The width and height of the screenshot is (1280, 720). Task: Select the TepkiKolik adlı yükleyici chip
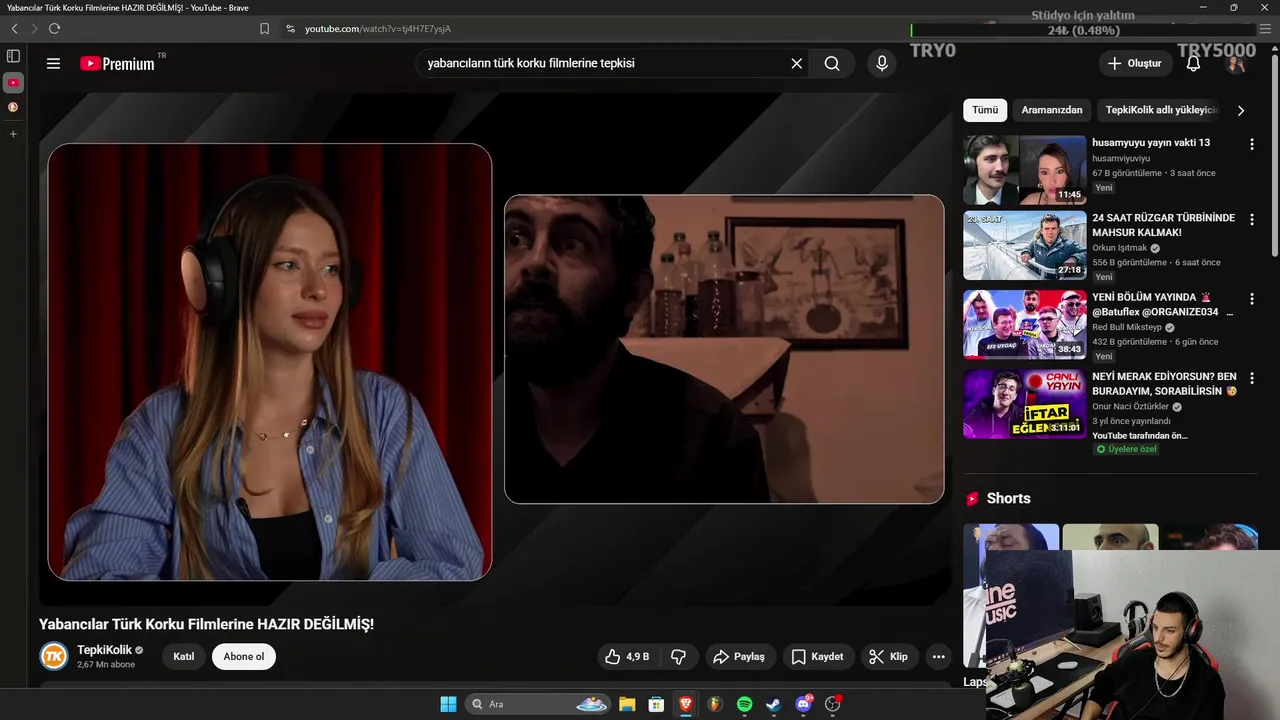point(1160,110)
